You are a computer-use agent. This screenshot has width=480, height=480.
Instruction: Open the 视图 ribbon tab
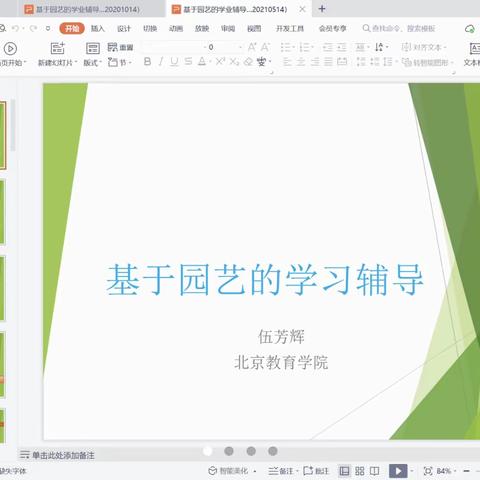coord(254,29)
